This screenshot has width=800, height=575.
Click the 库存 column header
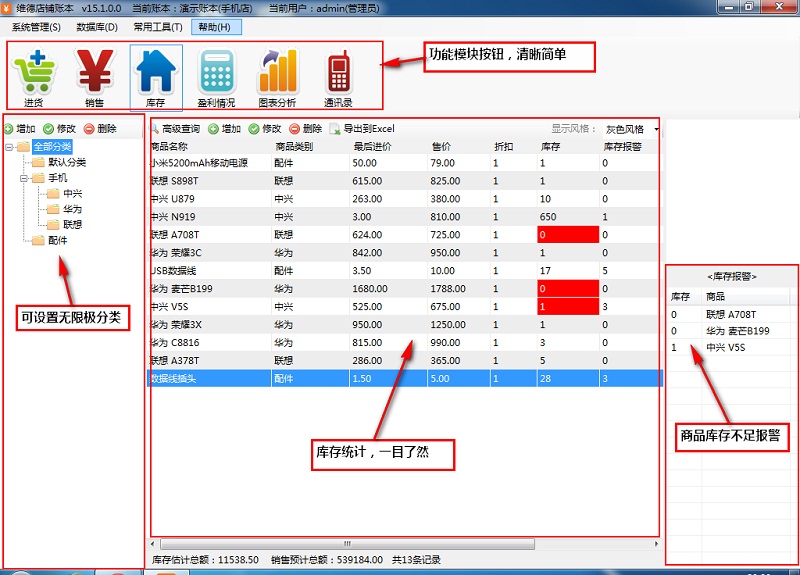point(554,146)
